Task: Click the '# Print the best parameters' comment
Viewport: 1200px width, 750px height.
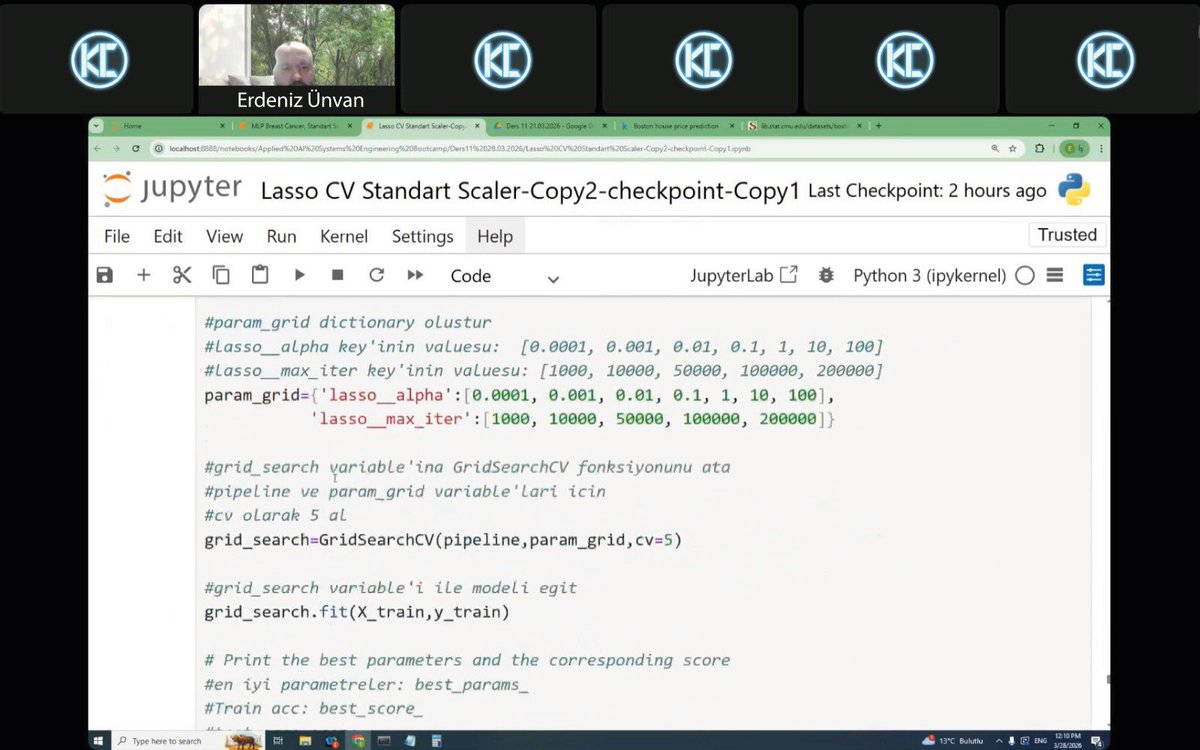Action: pos(467,660)
